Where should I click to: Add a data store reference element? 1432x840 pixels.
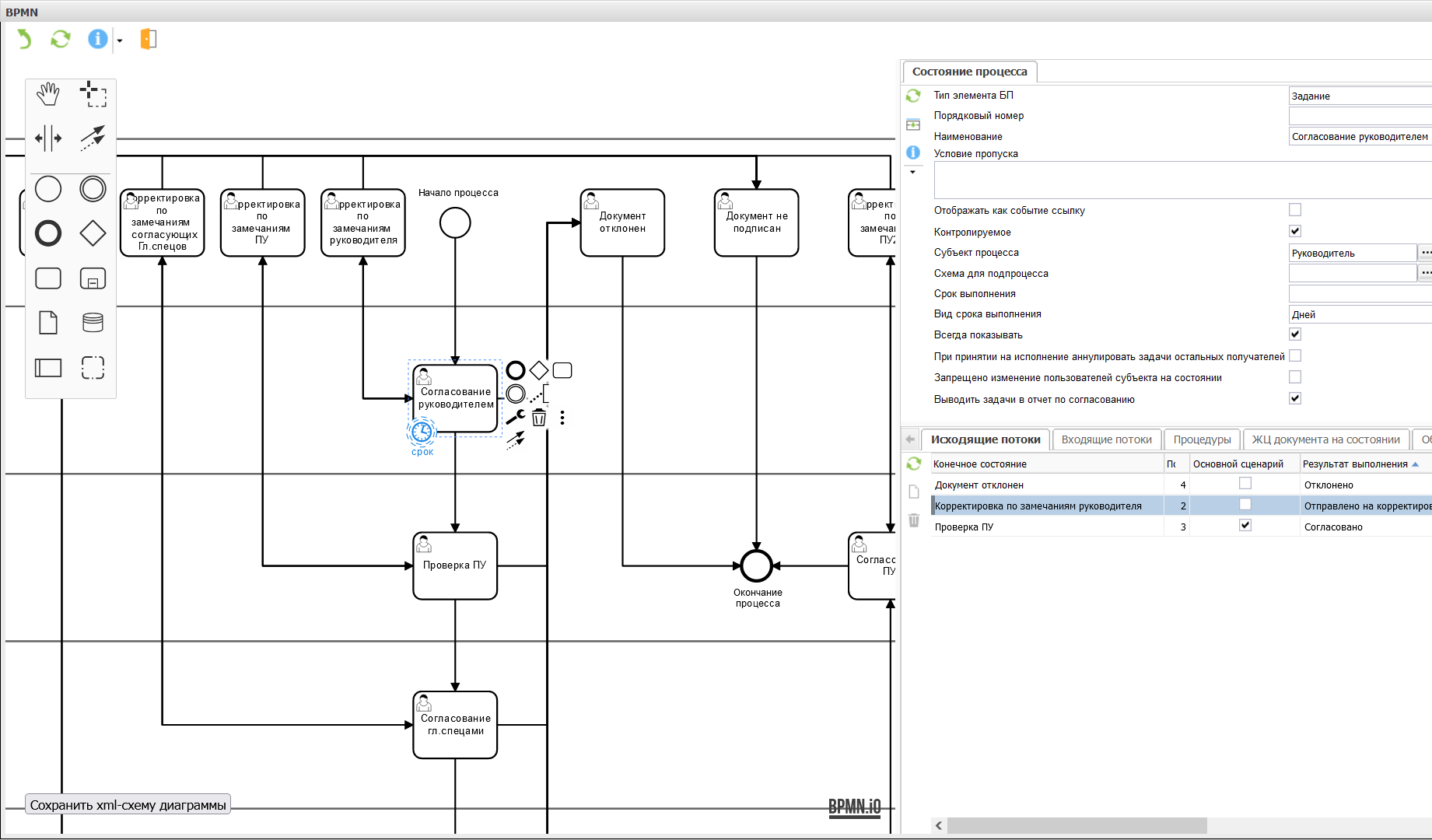93,322
